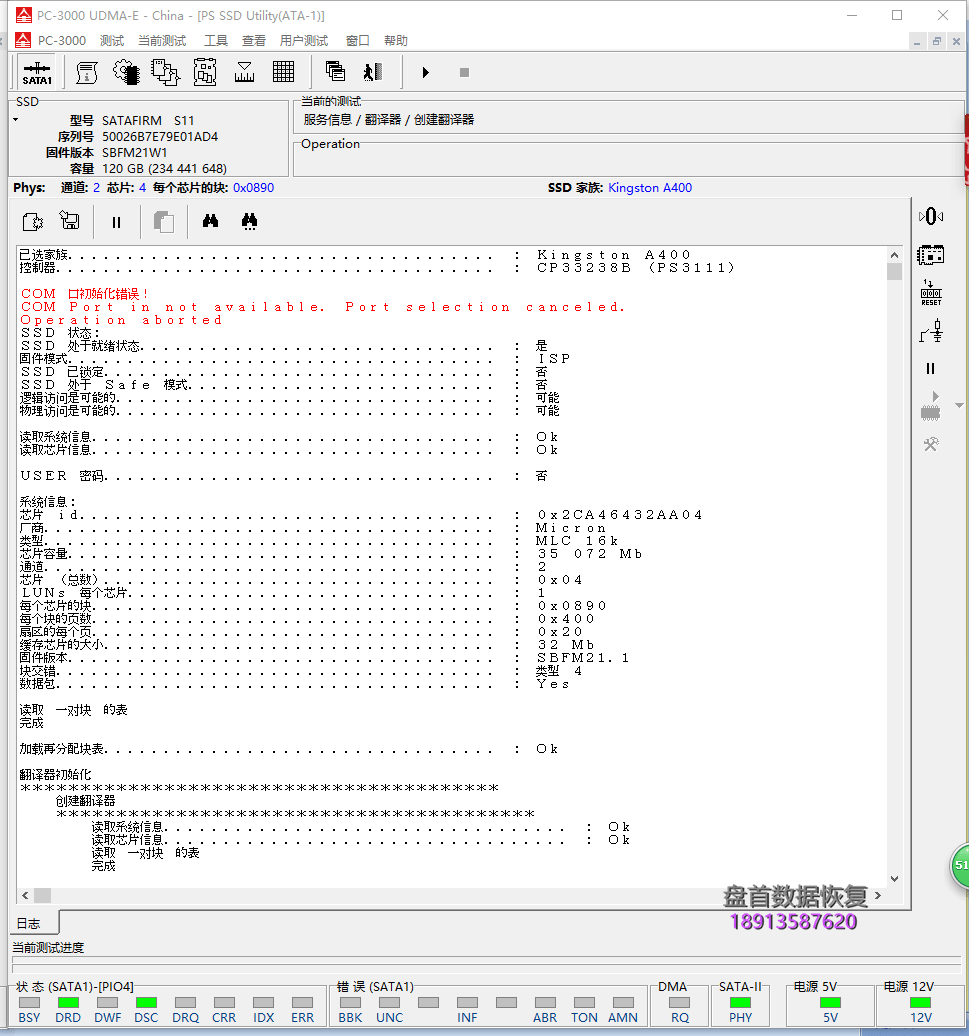
Task: Click the 12V power indicator
Action: (921, 1003)
